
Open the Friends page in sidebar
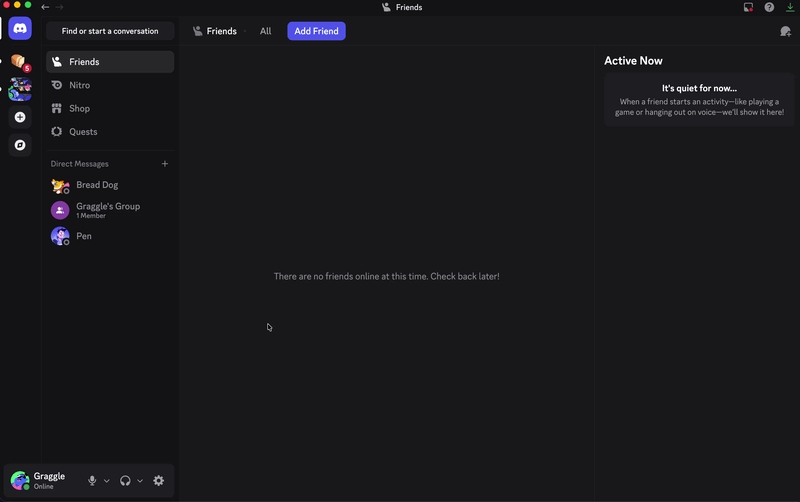110,62
